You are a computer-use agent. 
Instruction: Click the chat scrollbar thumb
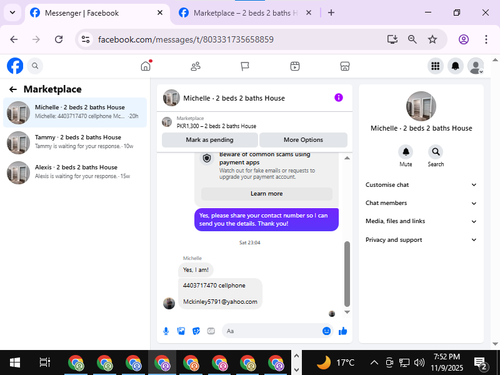tap(347, 274)
